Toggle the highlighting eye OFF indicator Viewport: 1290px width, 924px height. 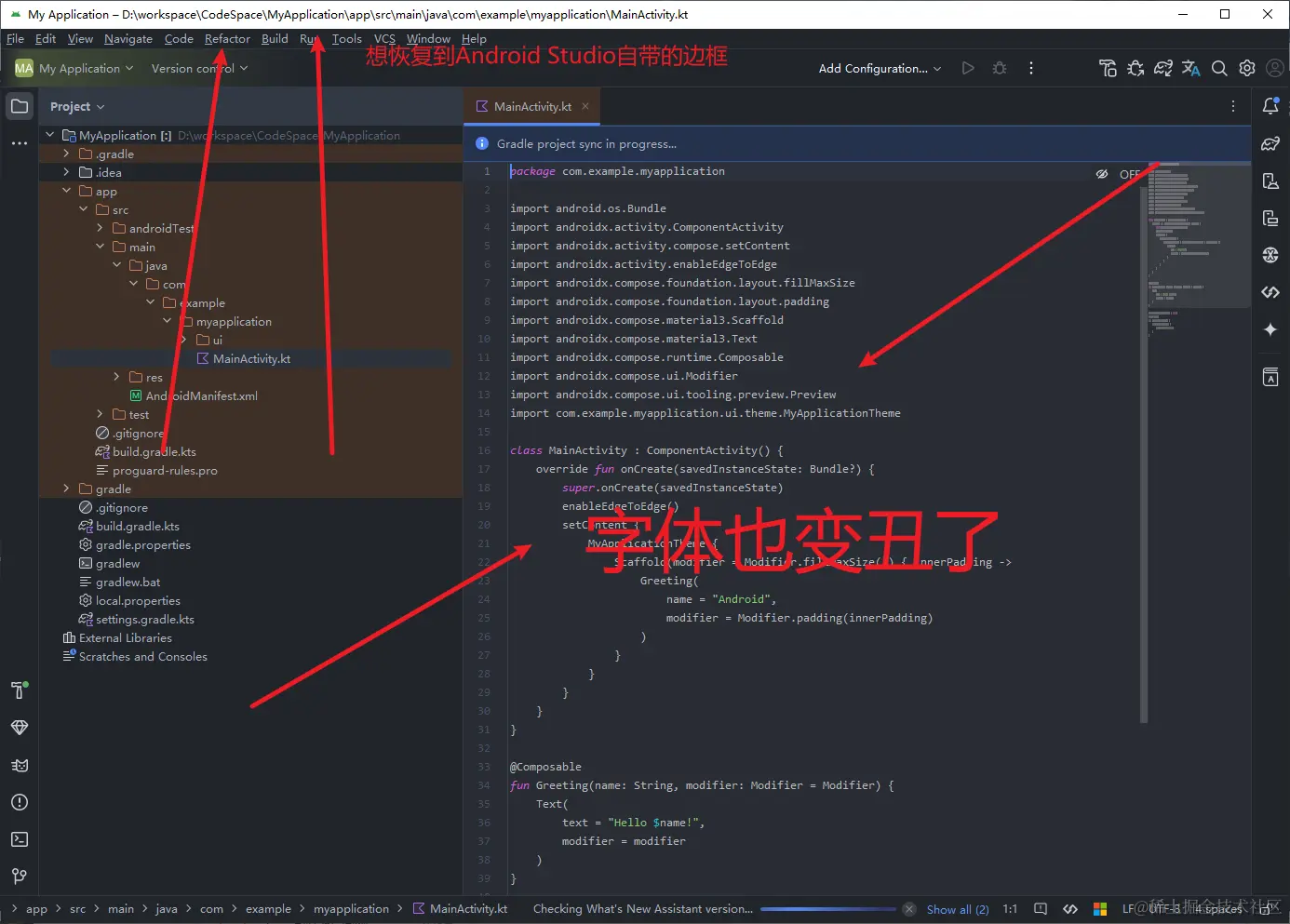click(1117, 174)
